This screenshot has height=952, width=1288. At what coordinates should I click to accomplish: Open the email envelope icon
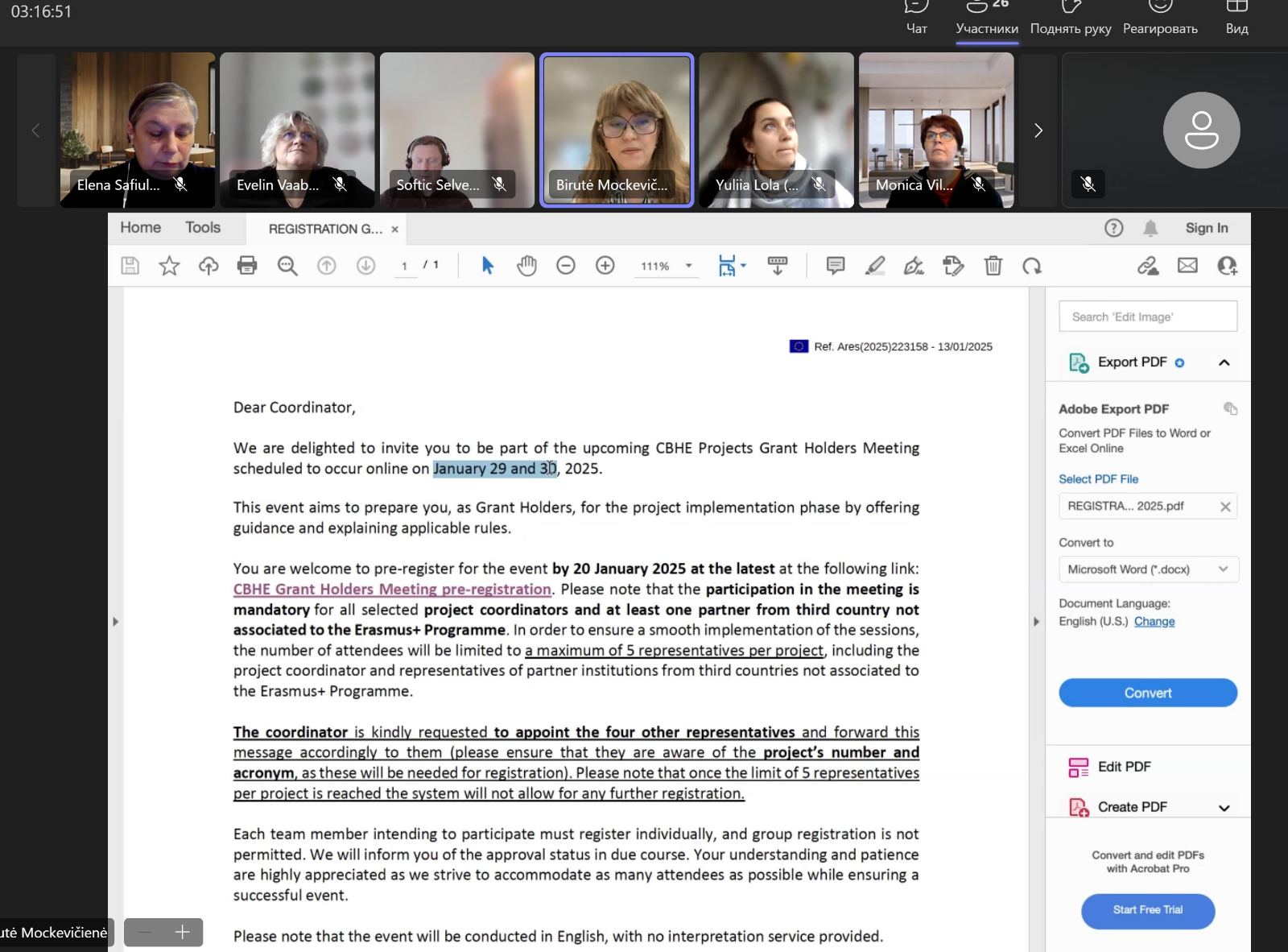pos(1187,266)
